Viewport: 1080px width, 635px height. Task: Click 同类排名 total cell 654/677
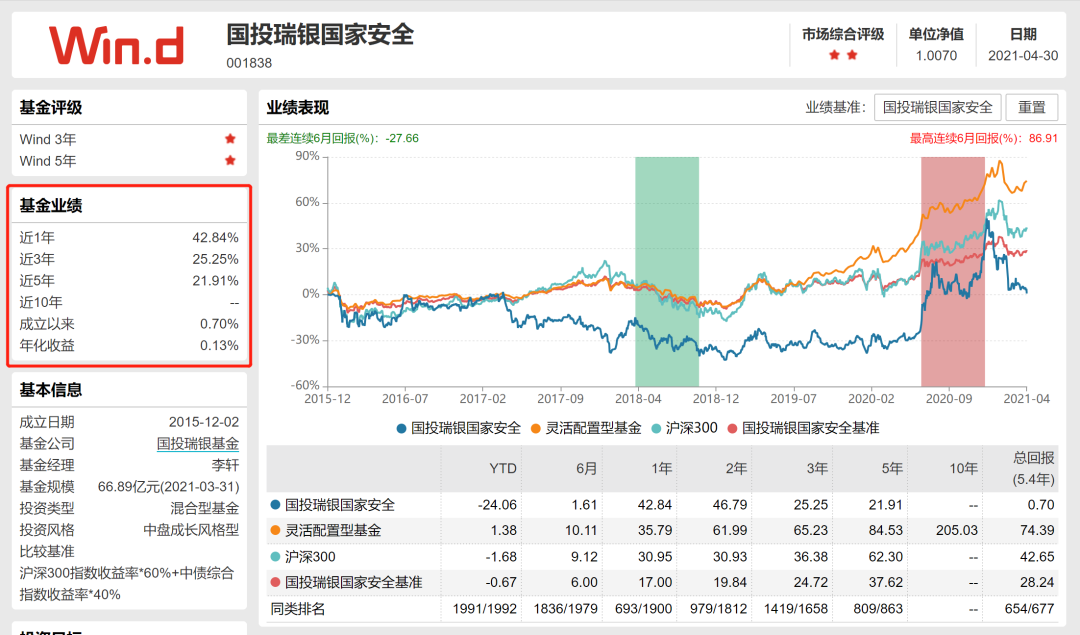(x=1029, y=609)
